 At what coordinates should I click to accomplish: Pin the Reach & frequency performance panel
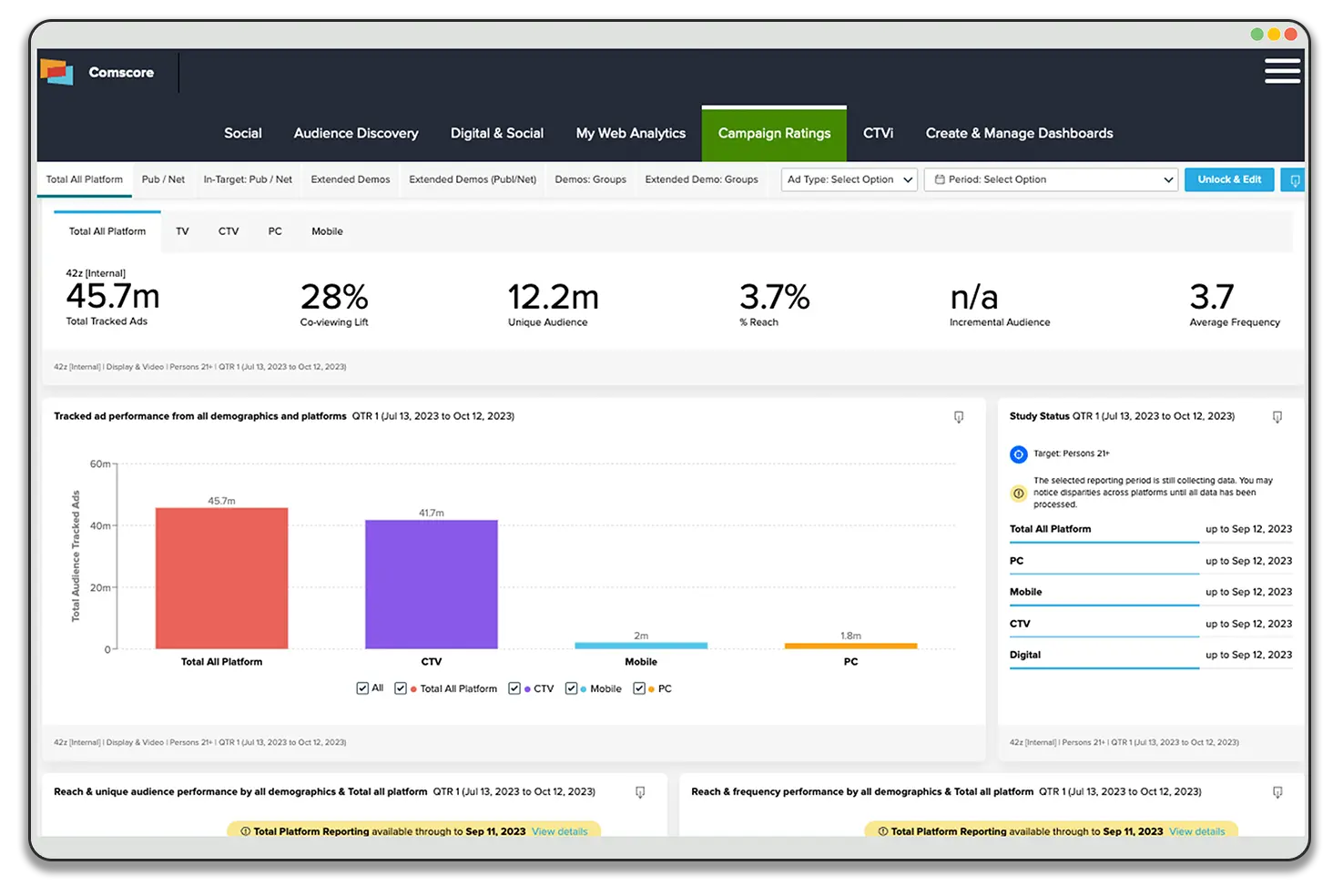[x=1277, y=793]
